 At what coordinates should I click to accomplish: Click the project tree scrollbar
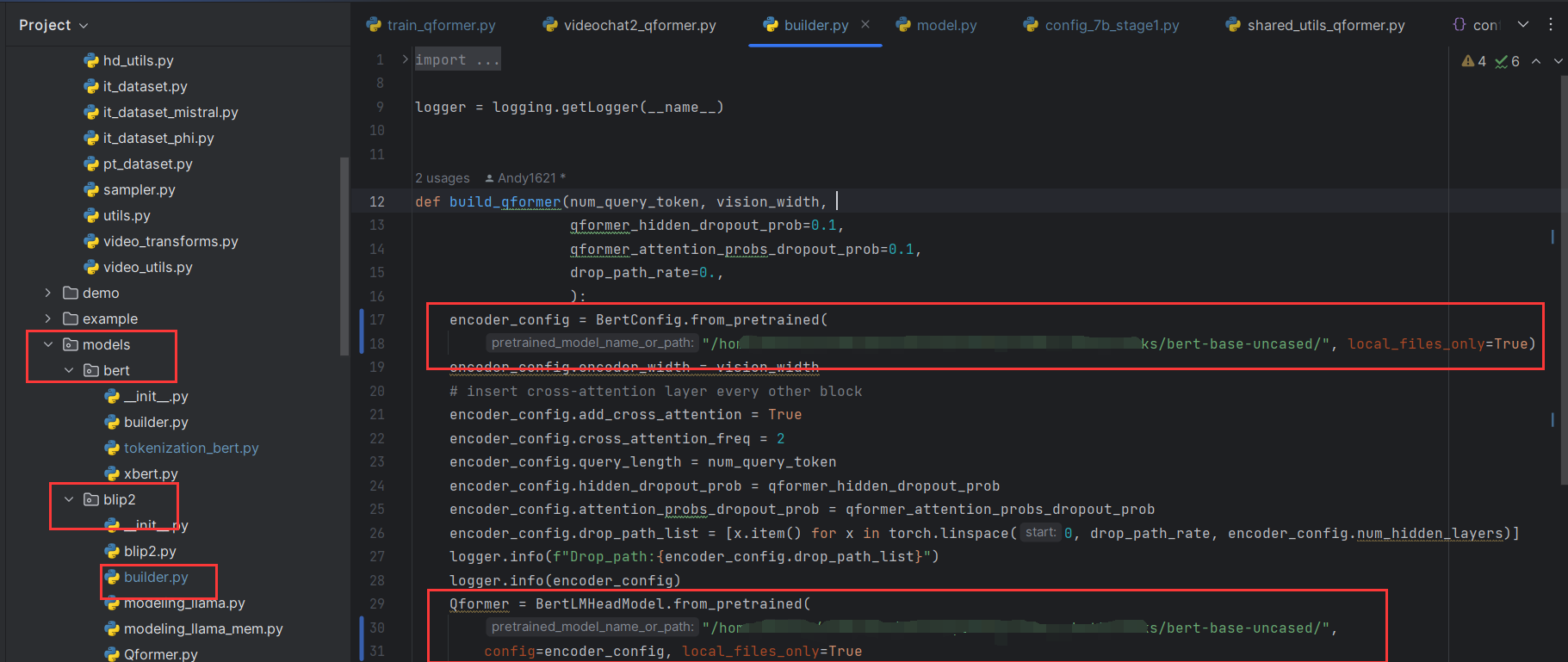tap(344, 257)
